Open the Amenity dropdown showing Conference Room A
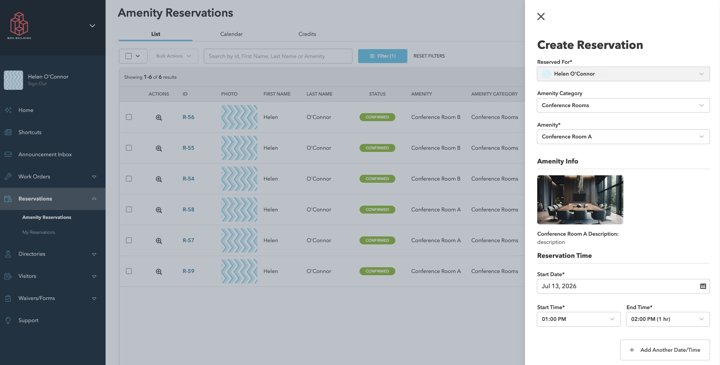720x365 pixels. [x=623, y=136]
